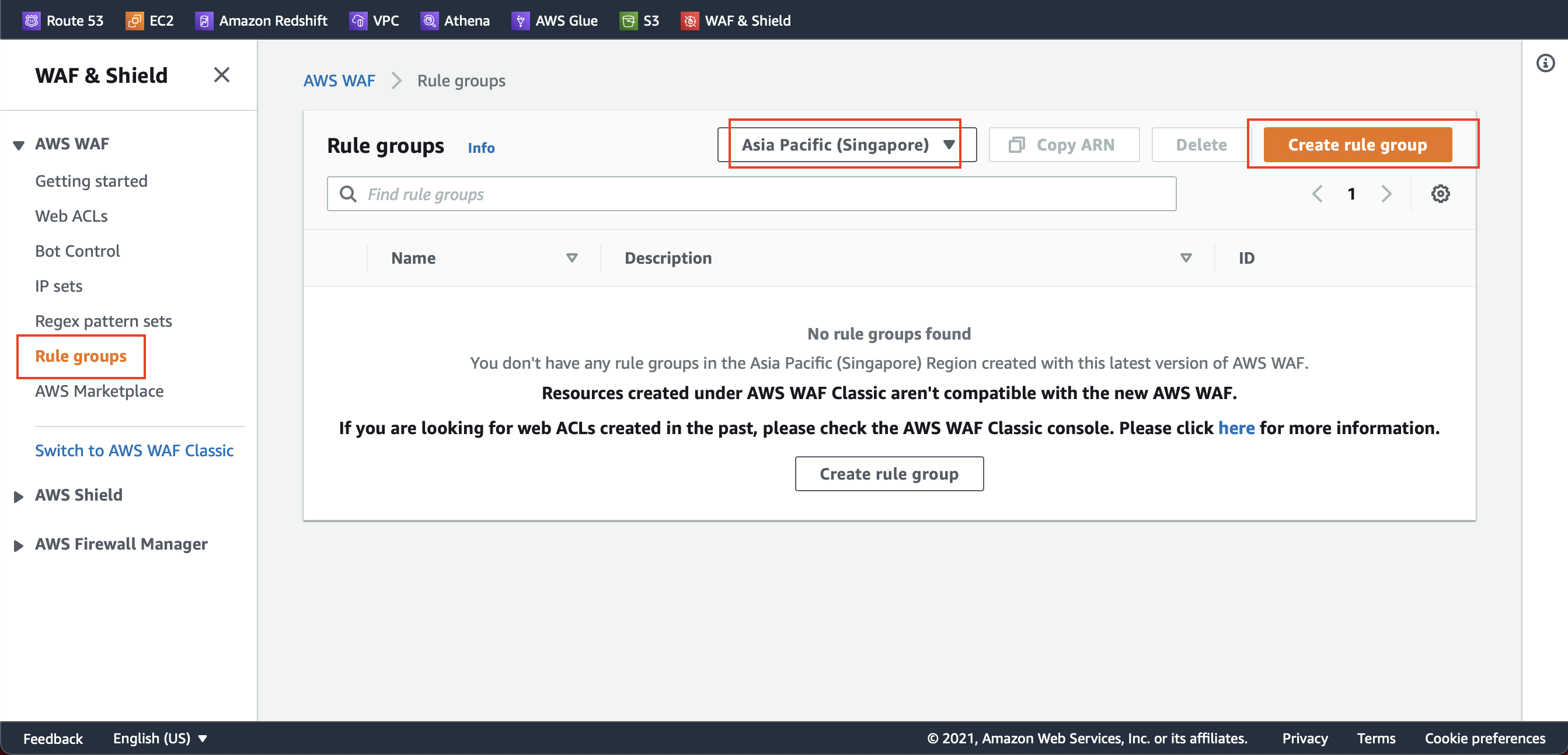Open the info panel icon at right edge
This screenshot has height=755, width=1568.
pos(1545,62)
